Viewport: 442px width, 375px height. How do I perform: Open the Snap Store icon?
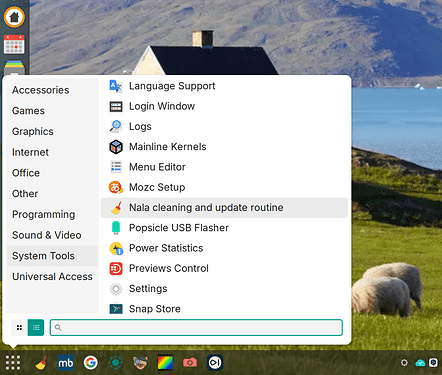click(116, 309)
